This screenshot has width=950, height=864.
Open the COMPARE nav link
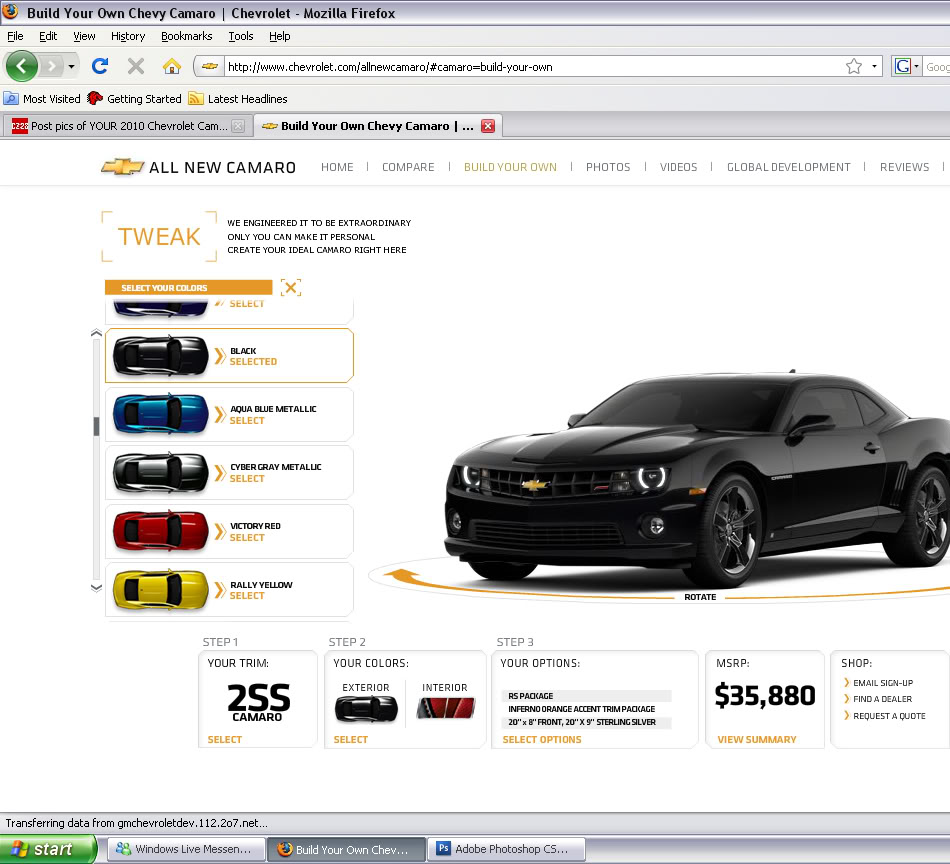(408, 167)
